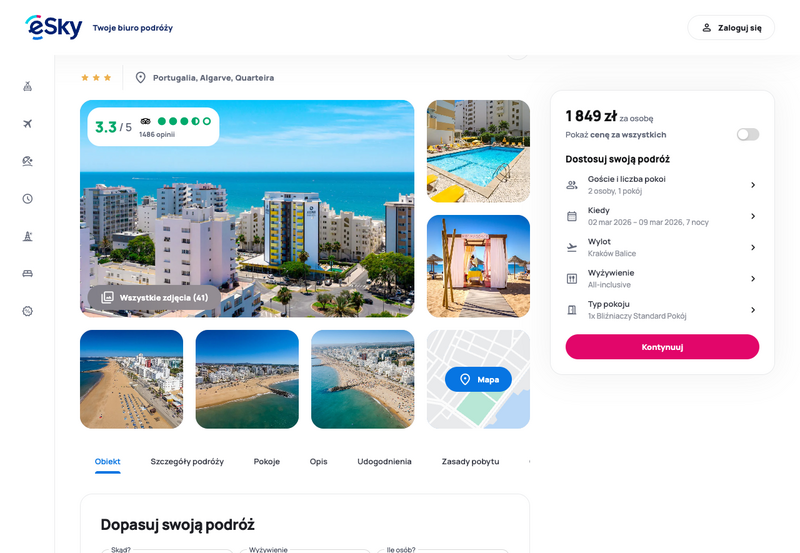Expand the Wyżywienie All-inclusive row

point(662,279)
